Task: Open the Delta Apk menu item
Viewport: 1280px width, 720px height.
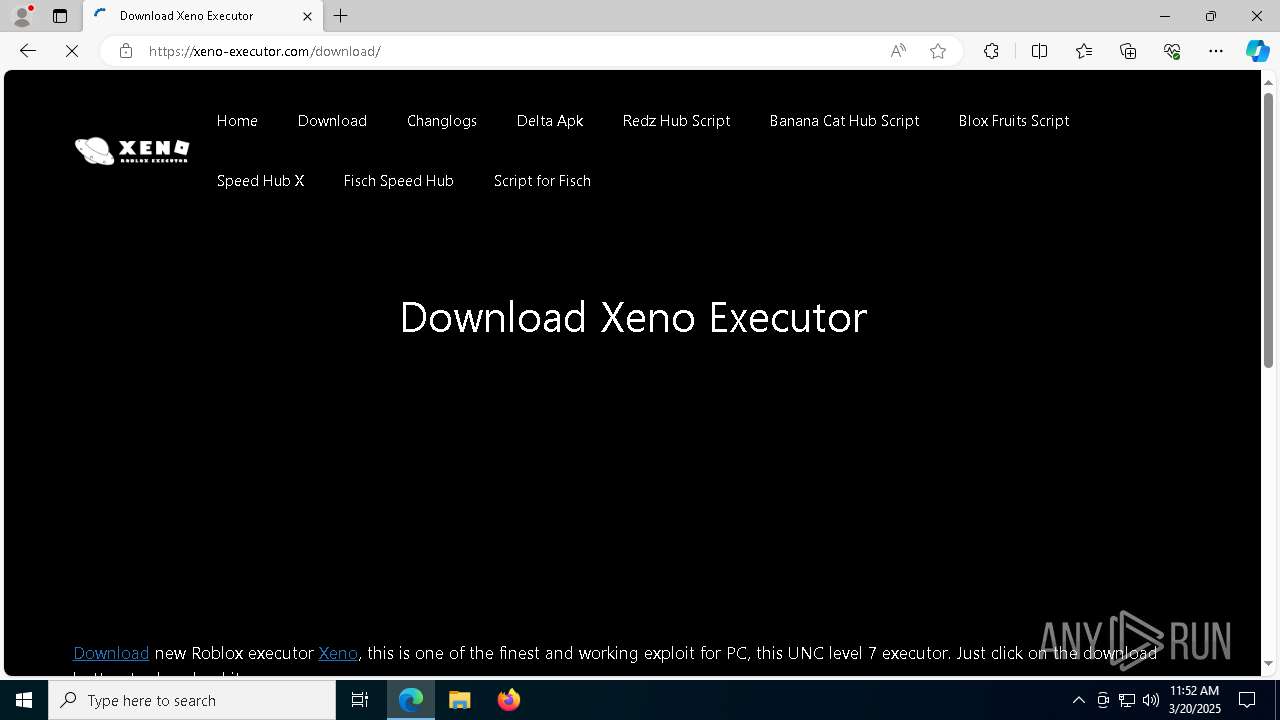Action: coord(550,121)
